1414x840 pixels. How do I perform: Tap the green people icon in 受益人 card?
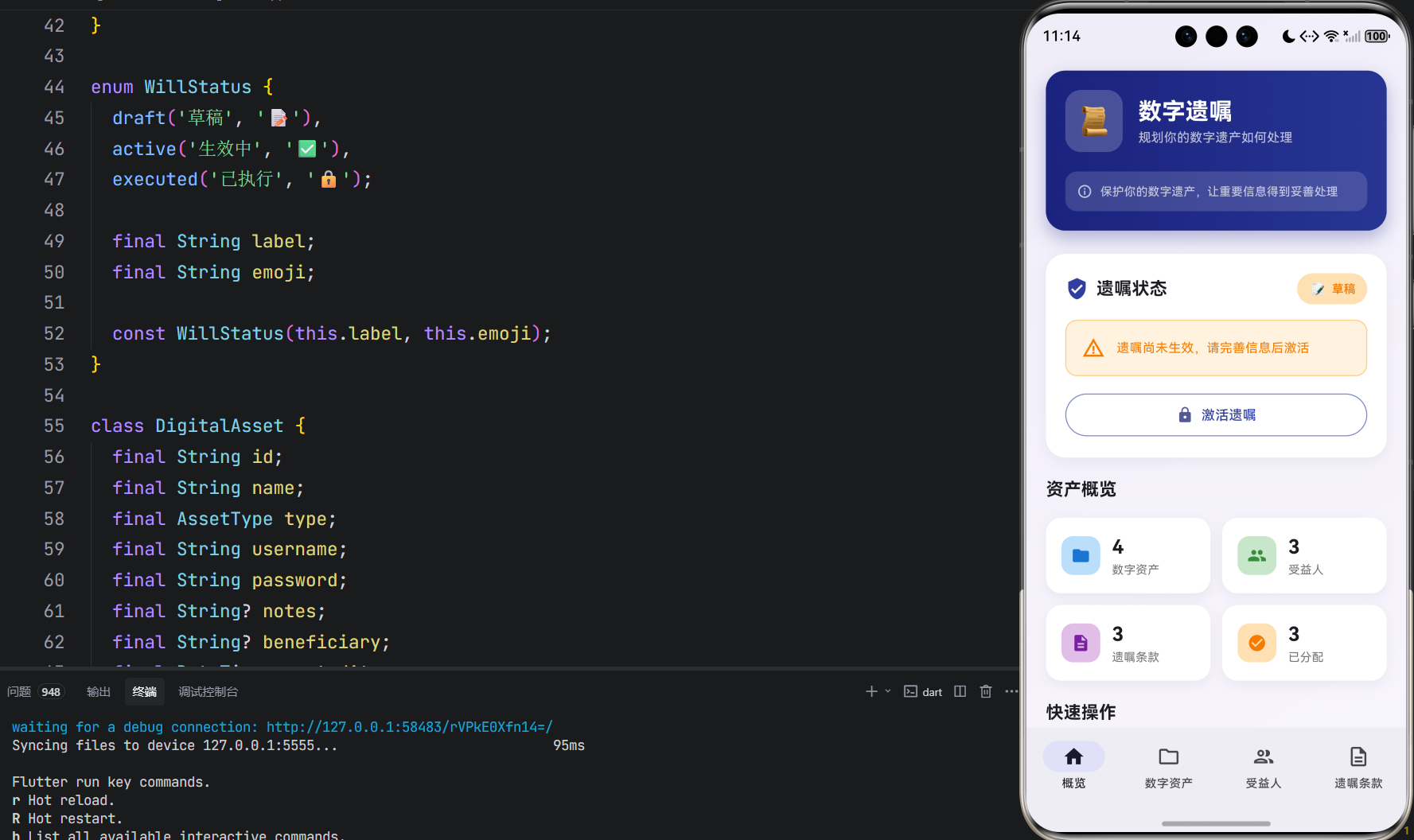click(1257, 555)
